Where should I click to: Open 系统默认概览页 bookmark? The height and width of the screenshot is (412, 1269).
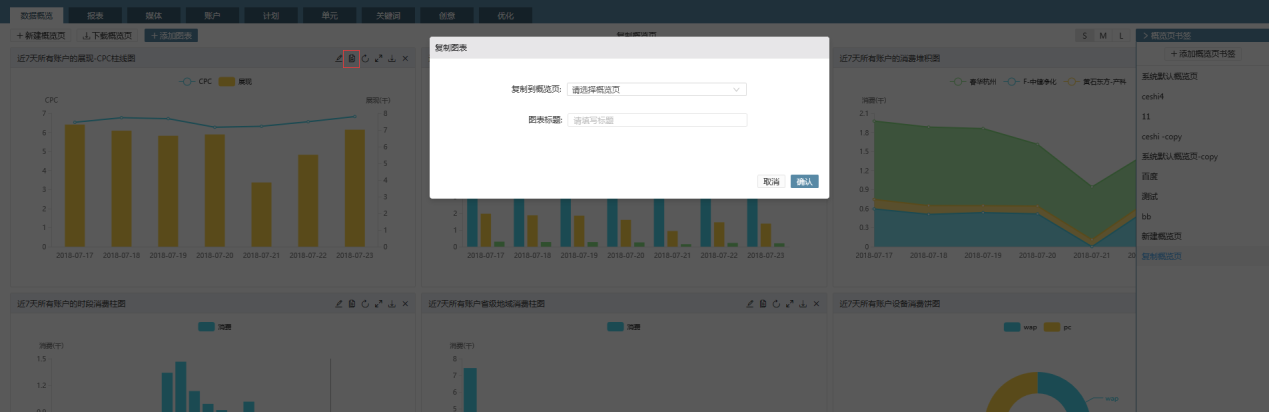[1170, 76]
